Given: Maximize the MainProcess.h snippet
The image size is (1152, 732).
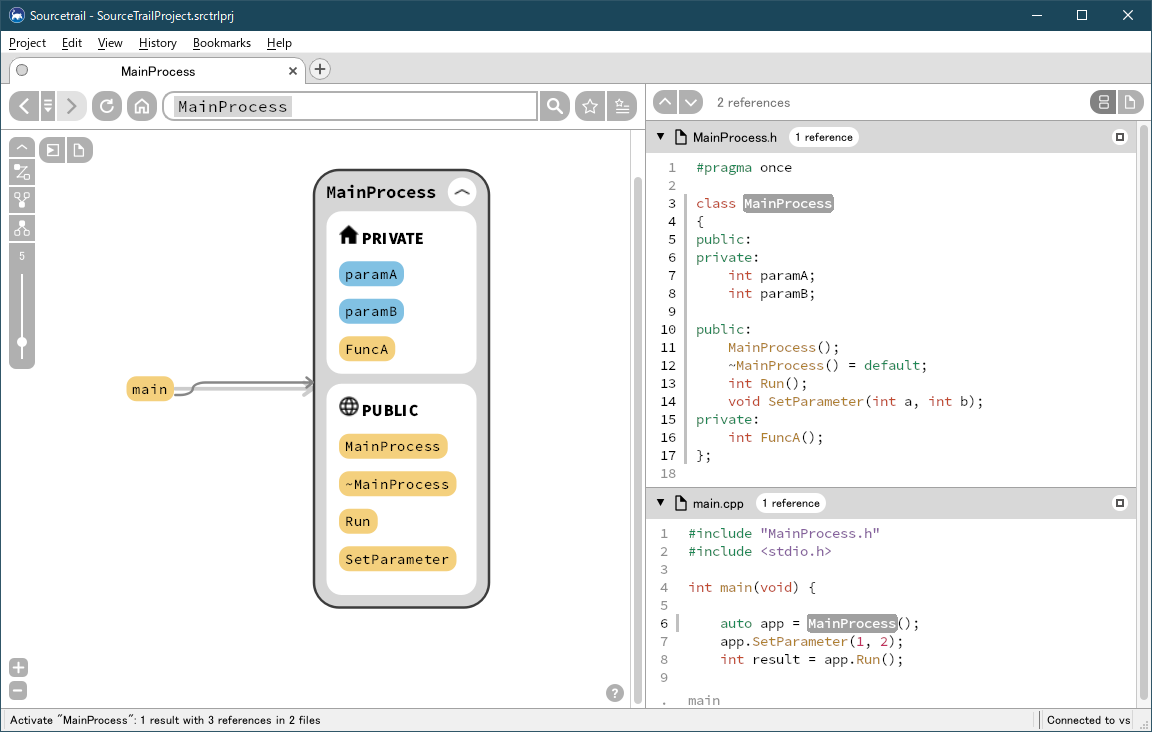Looking at the screenshot, I should [1120, 137].
